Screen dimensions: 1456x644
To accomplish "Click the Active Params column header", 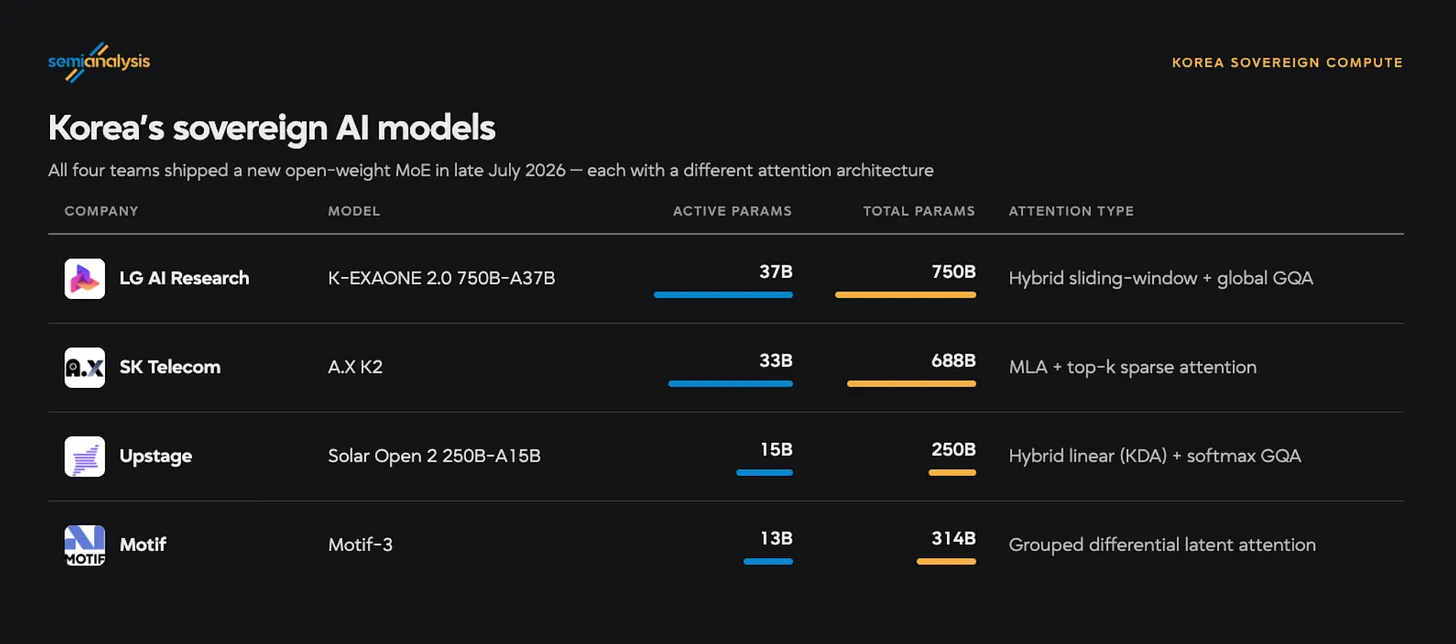I will 732,211.
